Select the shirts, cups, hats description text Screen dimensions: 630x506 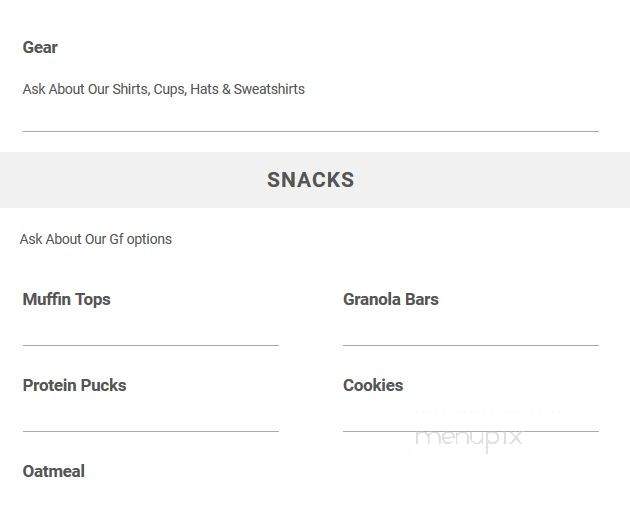[x=164, y=89]
